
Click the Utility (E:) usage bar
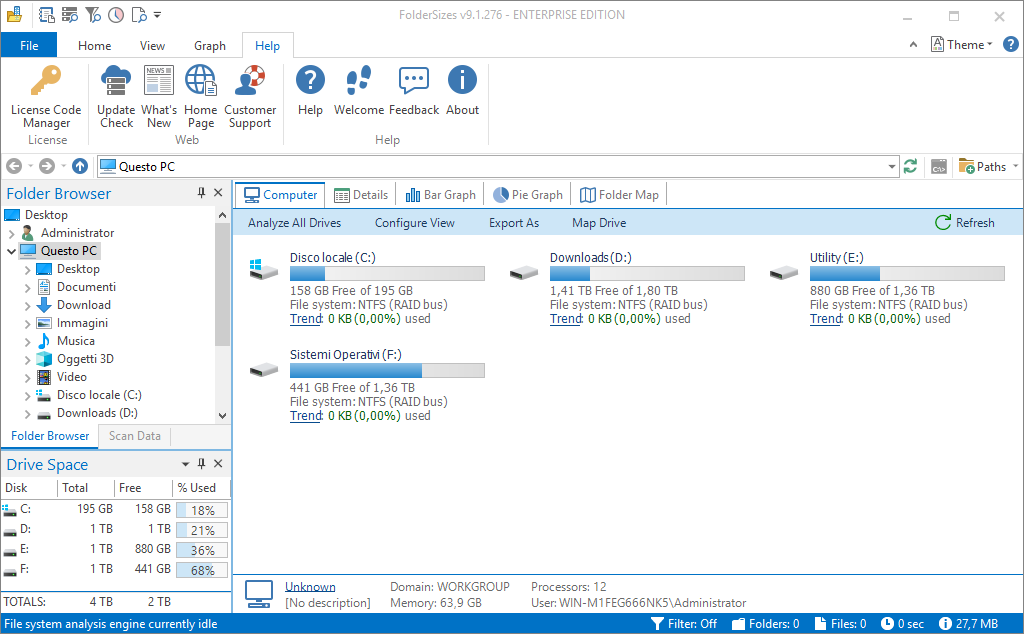pyautogui.click(x=907, y=274)
